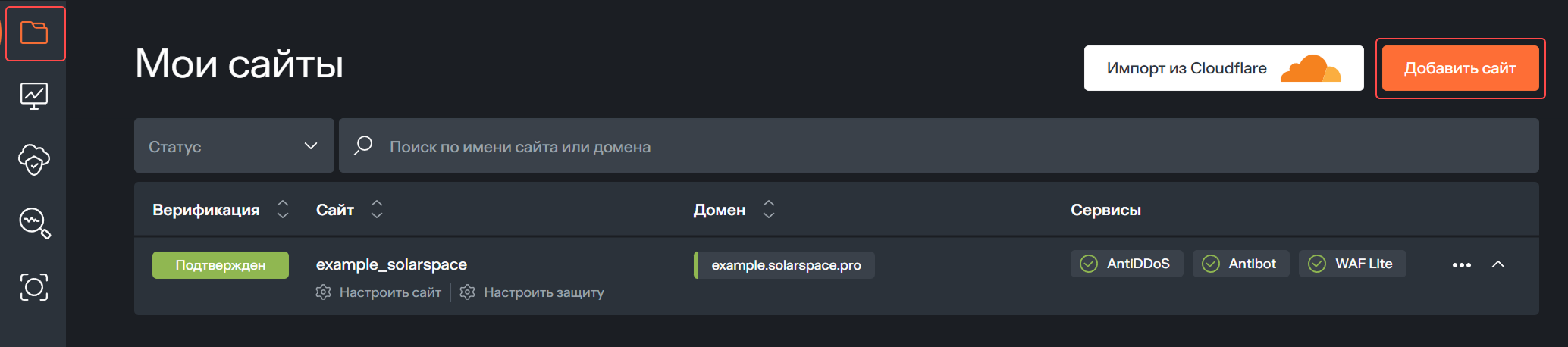Image resolution: width=1568 pixels, height=347 pixels.
Task: Collapse the example_solarspace row chevron
Action: [x=1498, y=264]
